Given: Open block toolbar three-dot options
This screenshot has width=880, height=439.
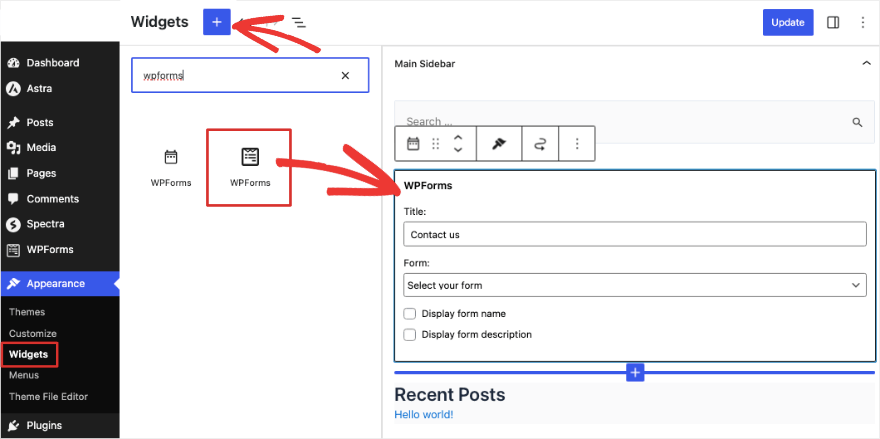Looking at the screenshot, I should point(576,144).
